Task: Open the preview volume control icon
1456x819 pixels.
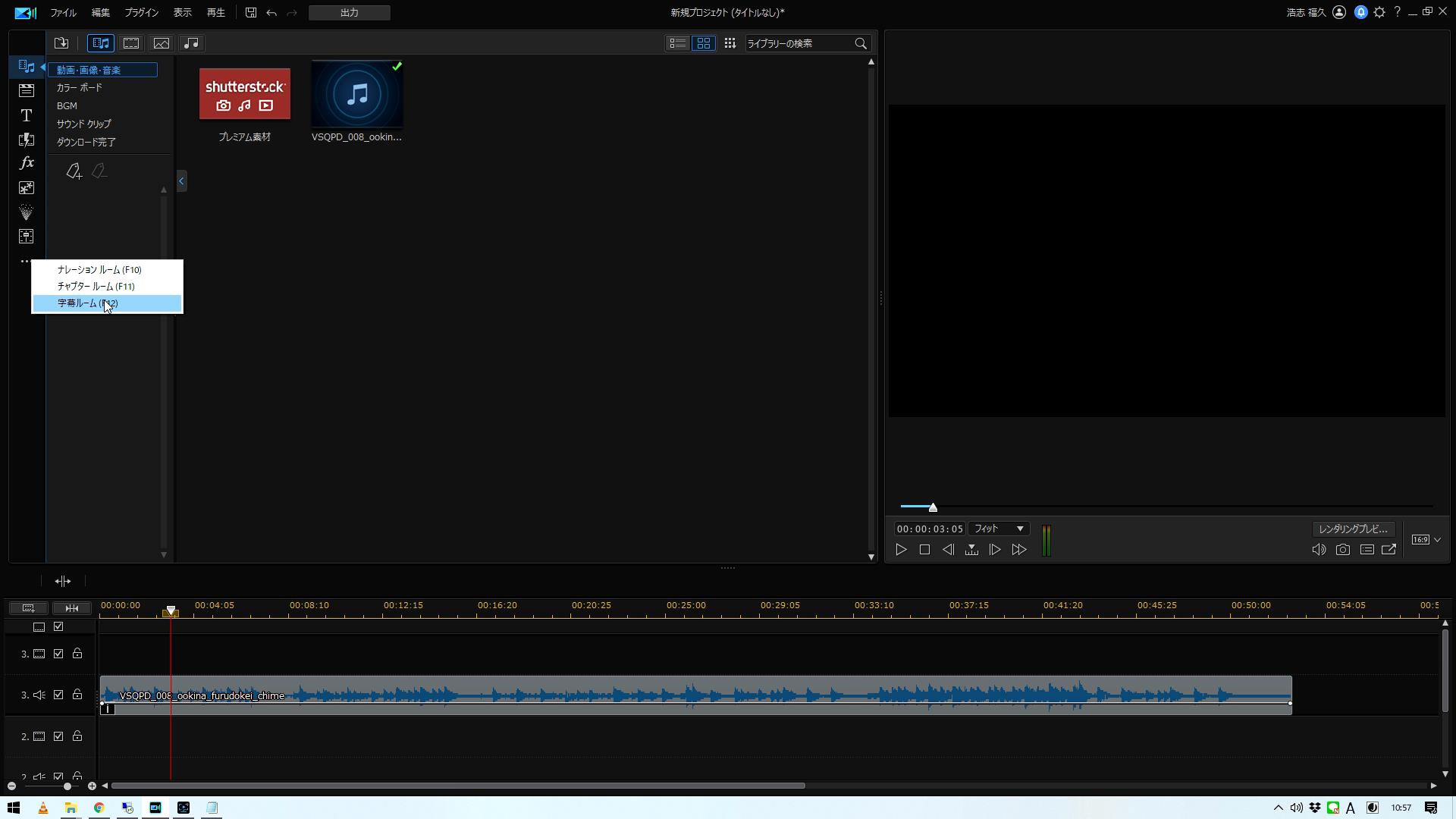Action: 1319,550
